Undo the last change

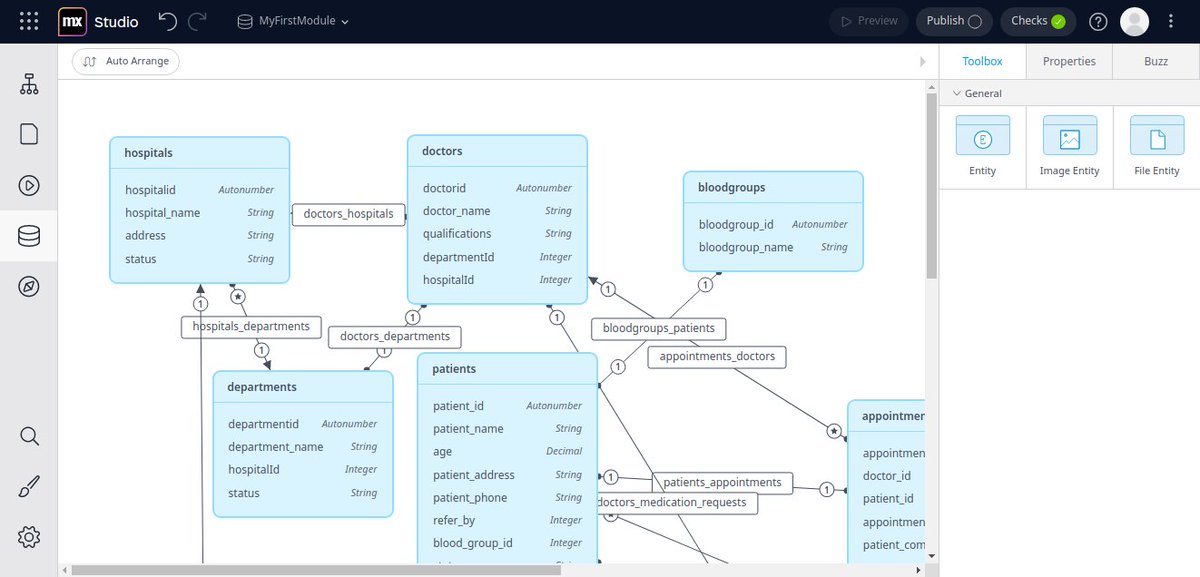(x=167, y=21)
